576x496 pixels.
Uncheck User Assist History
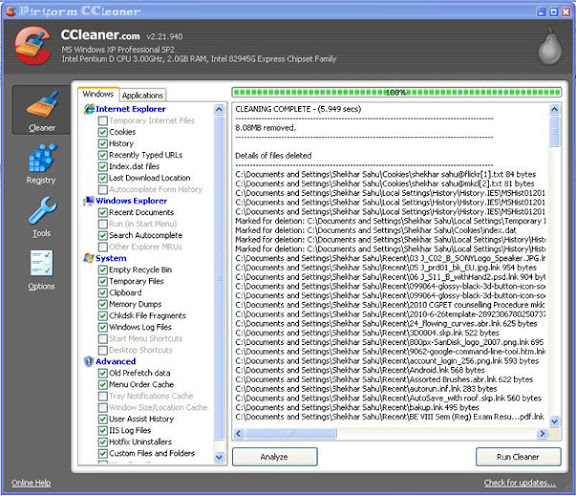pyautogui.click(x=103, y=419)
